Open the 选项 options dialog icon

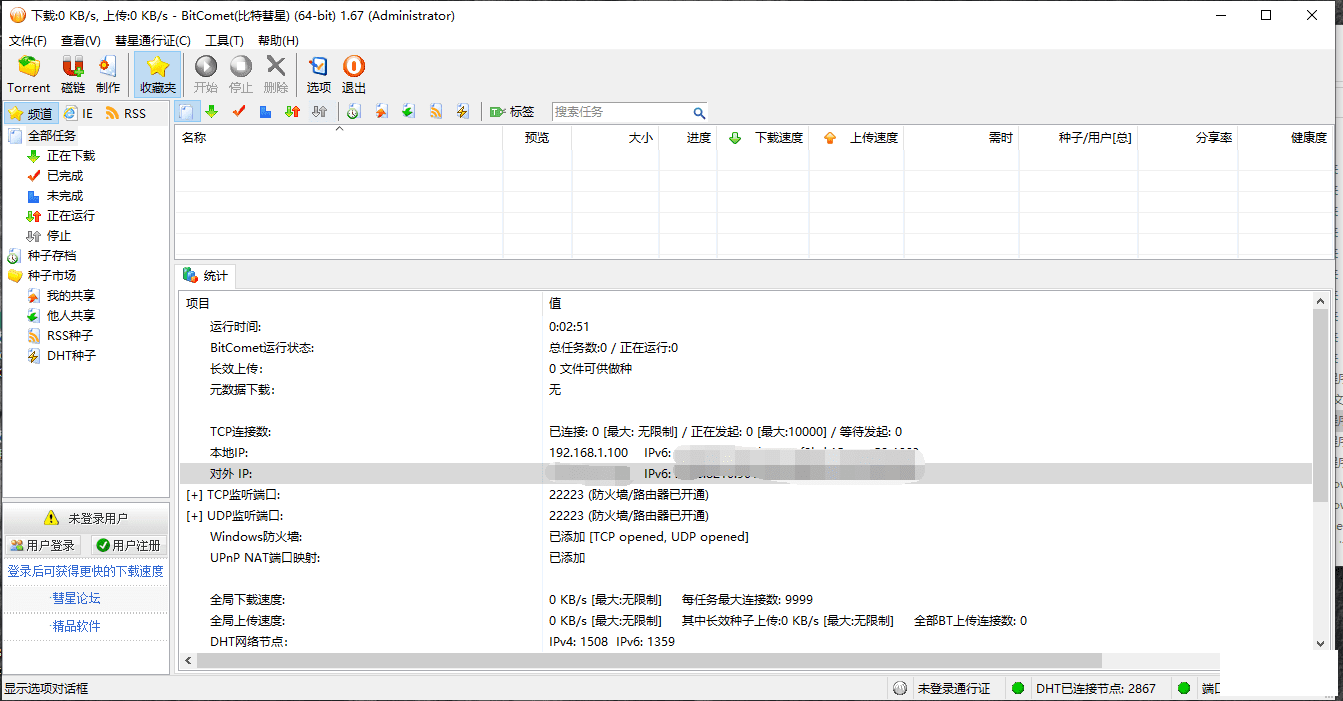click(x=319, y=75)
